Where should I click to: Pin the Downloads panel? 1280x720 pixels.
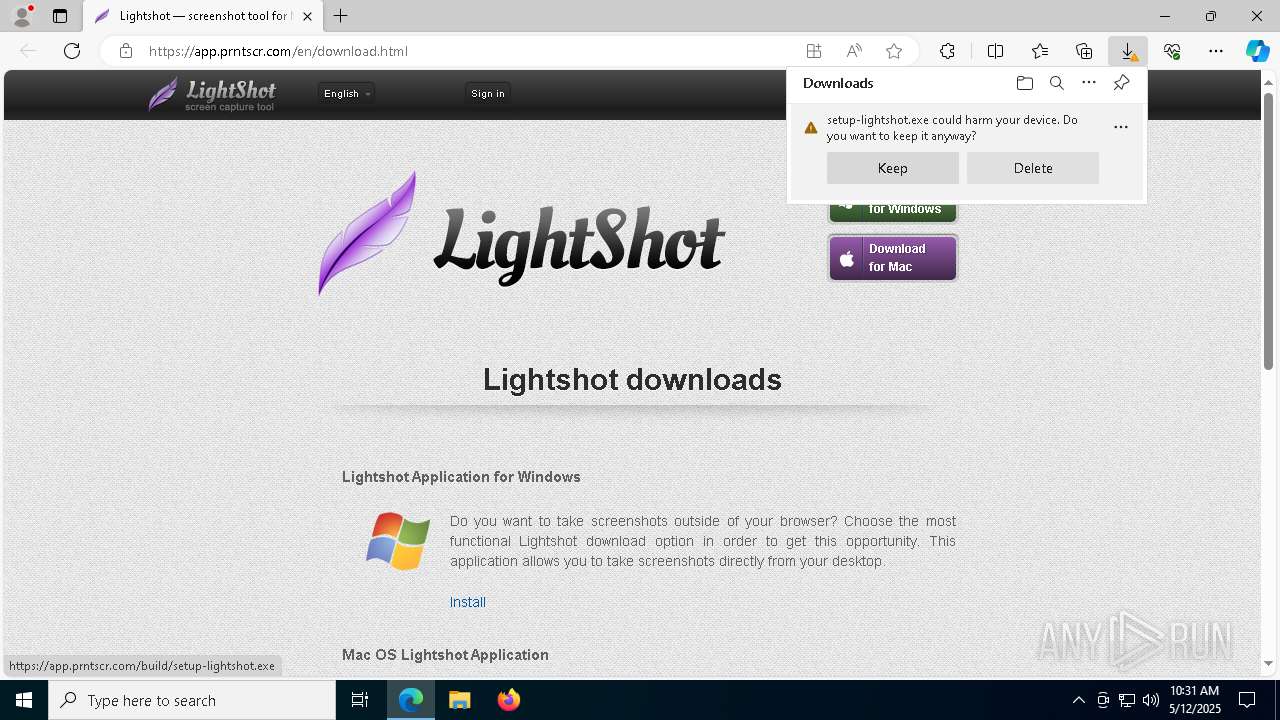pyautogui.click(x=1121, y=83)
